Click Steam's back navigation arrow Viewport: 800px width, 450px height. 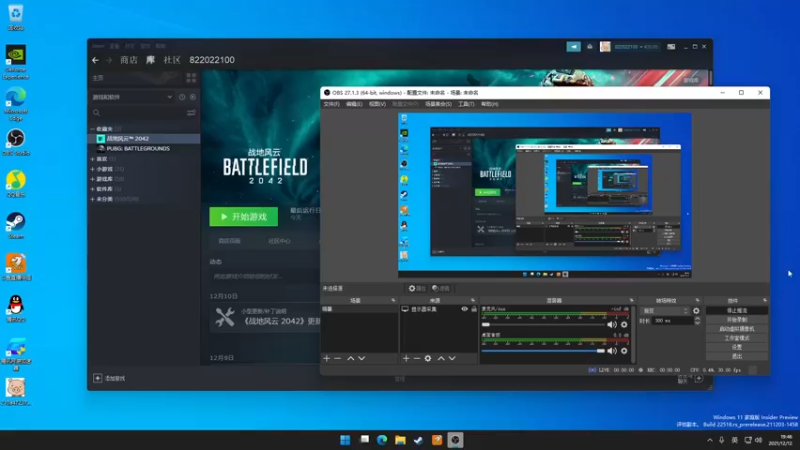tap(95, 60)
